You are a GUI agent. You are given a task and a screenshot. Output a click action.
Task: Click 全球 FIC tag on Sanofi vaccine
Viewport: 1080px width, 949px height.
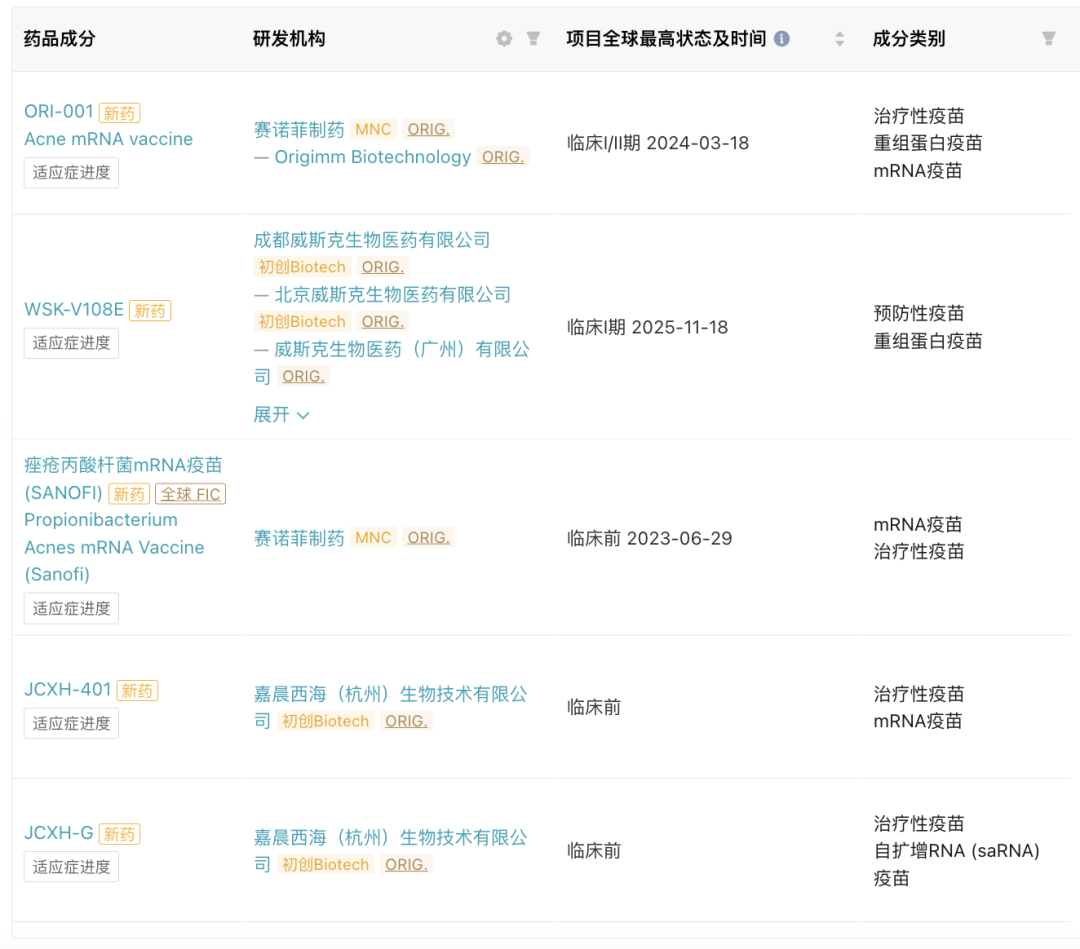191,494
